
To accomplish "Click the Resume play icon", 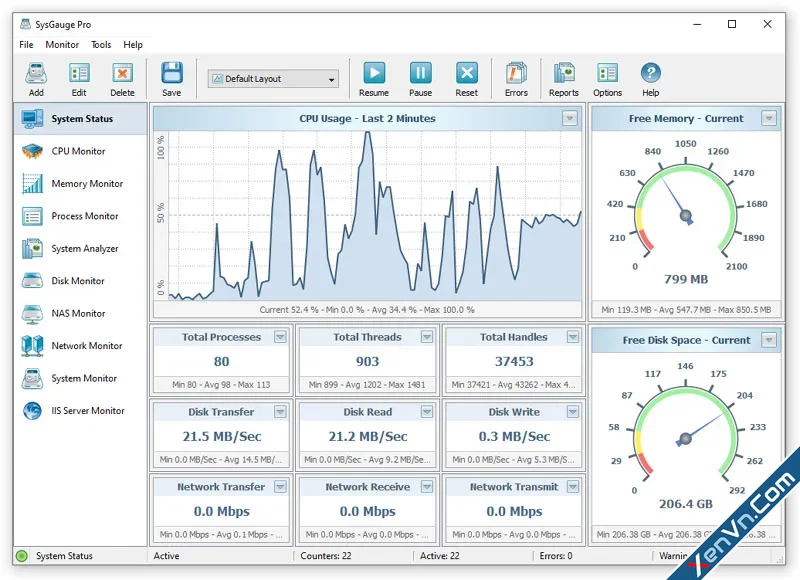I will 374,73.
